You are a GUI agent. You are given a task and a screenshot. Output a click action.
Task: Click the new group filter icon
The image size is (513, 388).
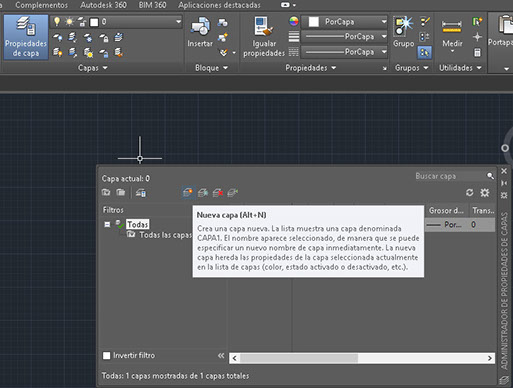click(x=121, y=192)
